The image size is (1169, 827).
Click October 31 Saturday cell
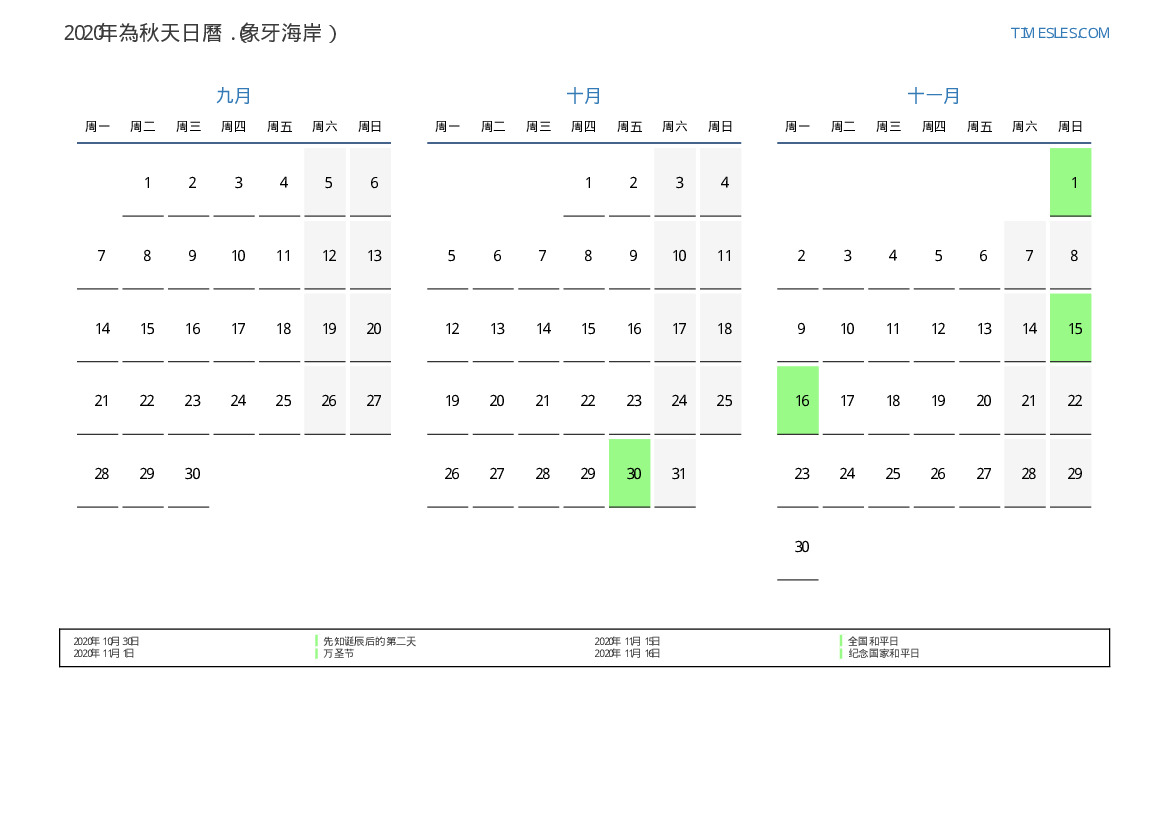click(x=678, y=473)
